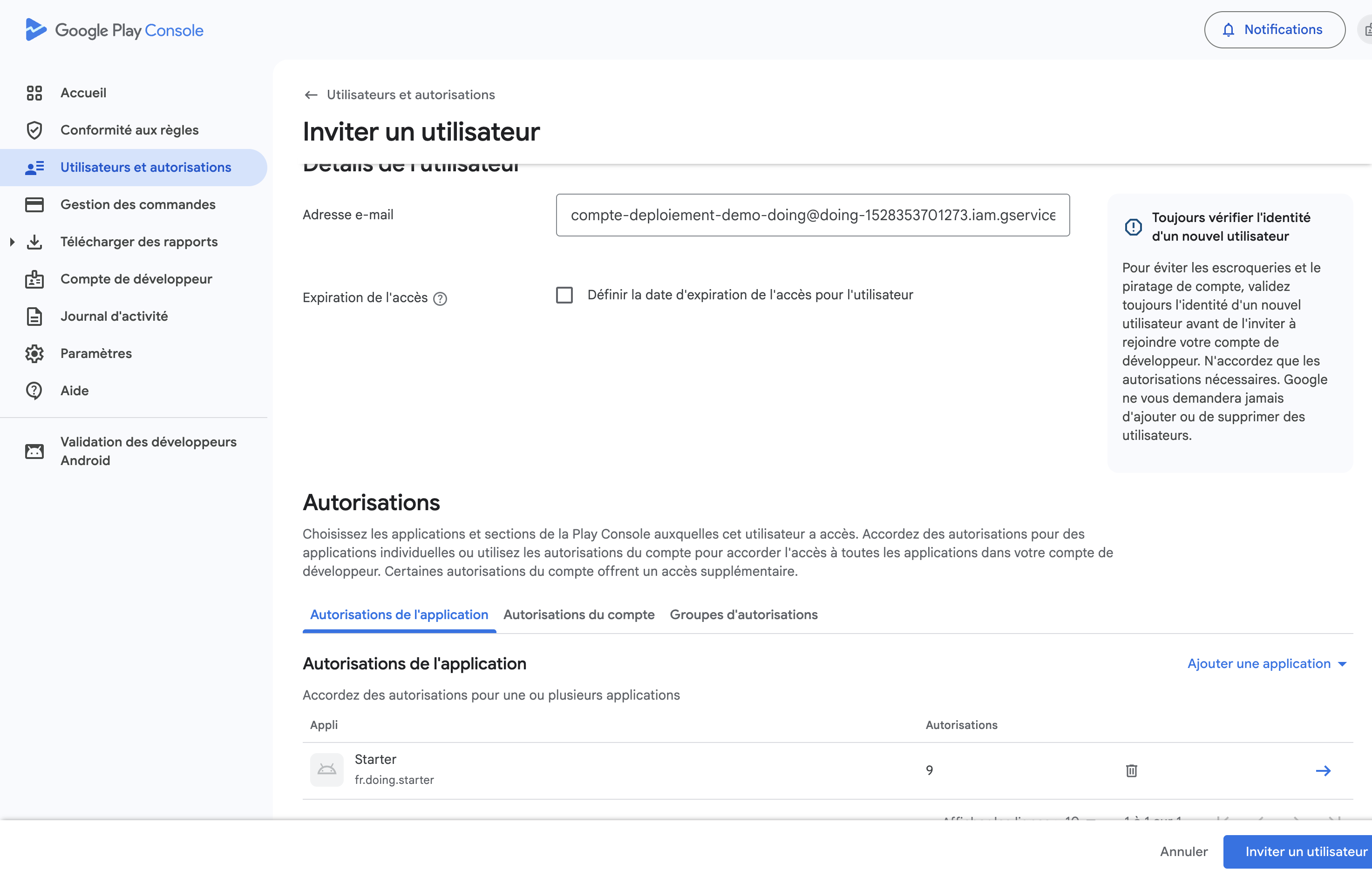Click the Google Play Console logo
Image resolution: width=1372 pixels, height=877 pixels.
point(115,30)
